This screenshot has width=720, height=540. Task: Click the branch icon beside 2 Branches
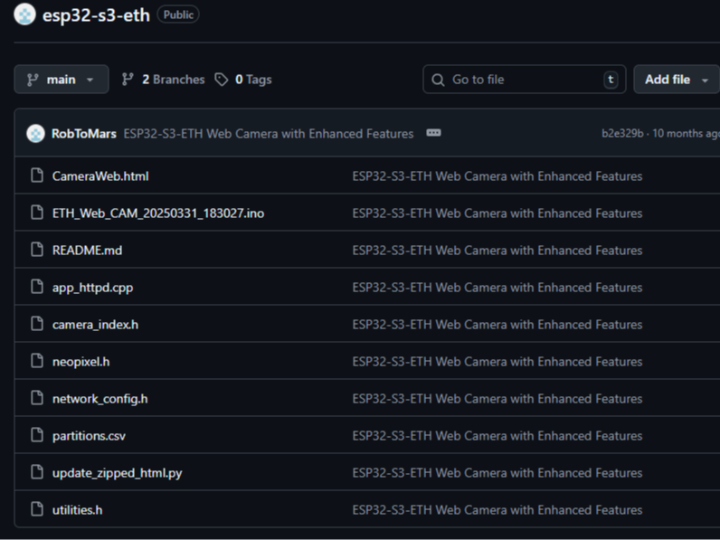click(x=128, y=80)
